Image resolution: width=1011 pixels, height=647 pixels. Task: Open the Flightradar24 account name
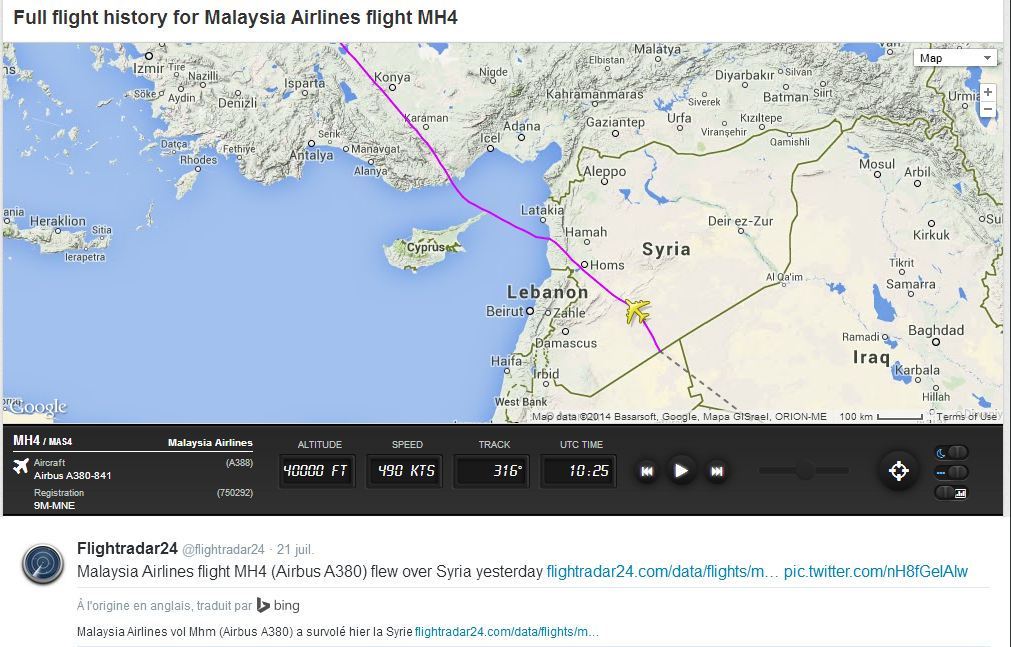[x=127, y=548]
